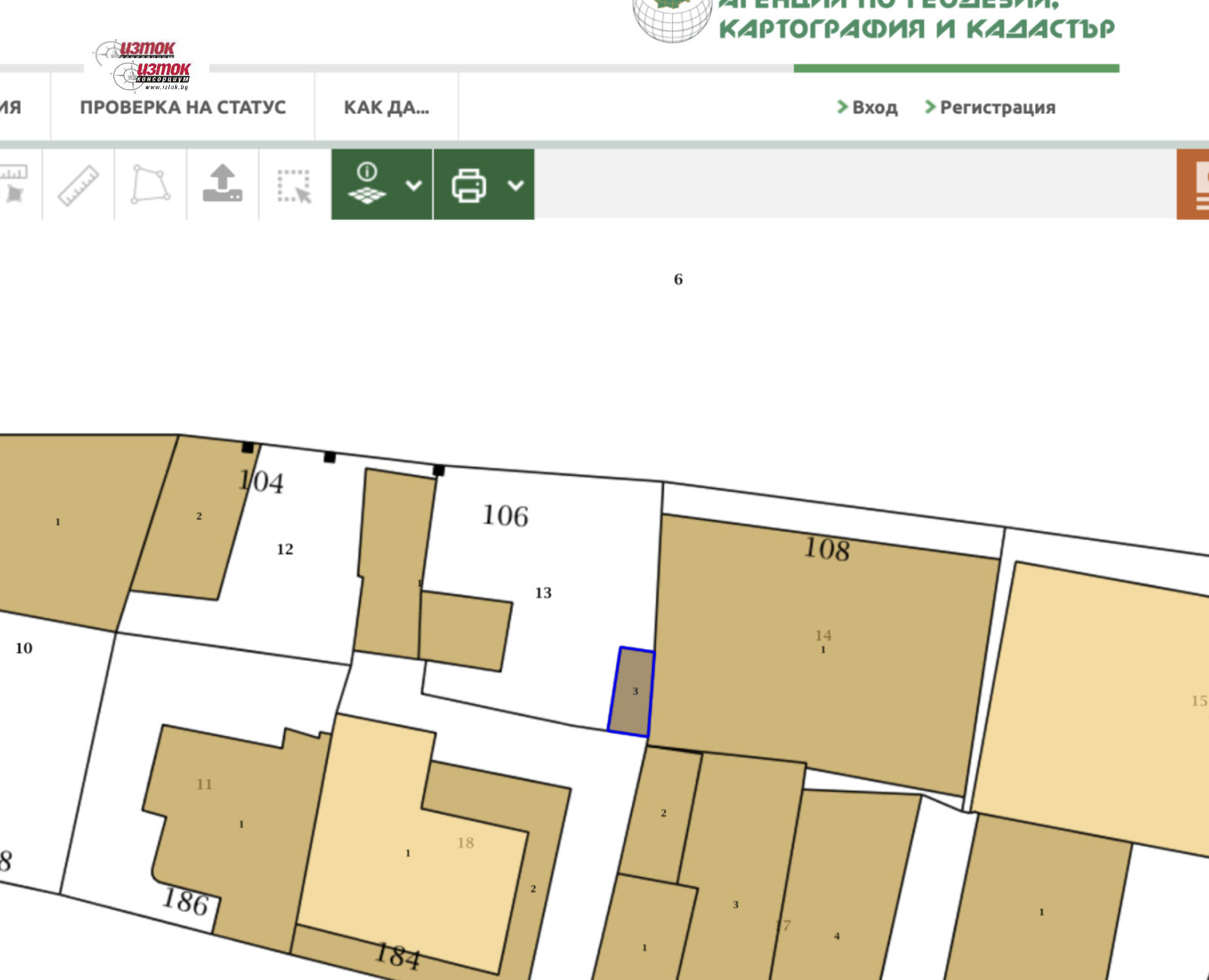1209x980 pixels.
Task: Select the polygon area measurement tool
Action: coord(150,185)
